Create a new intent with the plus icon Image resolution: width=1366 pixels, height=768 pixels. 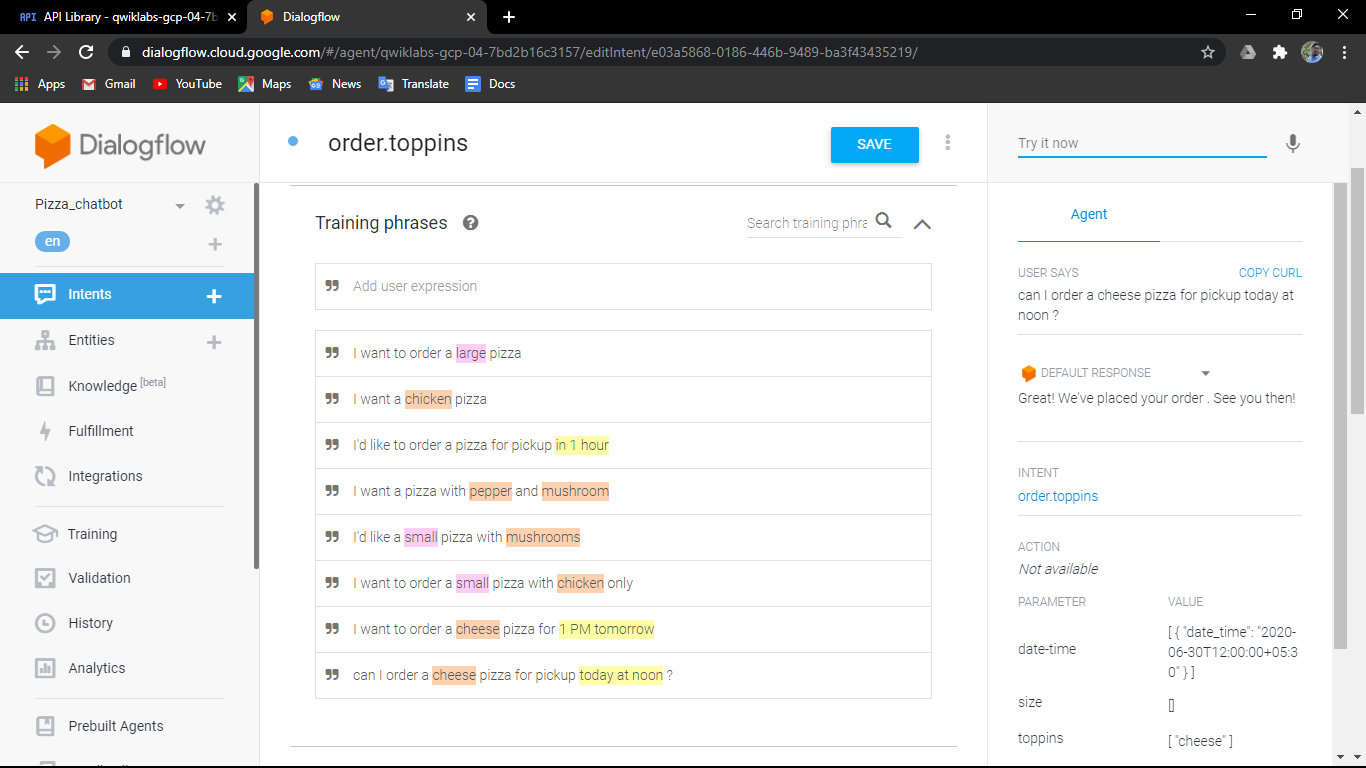pos(213,296)
